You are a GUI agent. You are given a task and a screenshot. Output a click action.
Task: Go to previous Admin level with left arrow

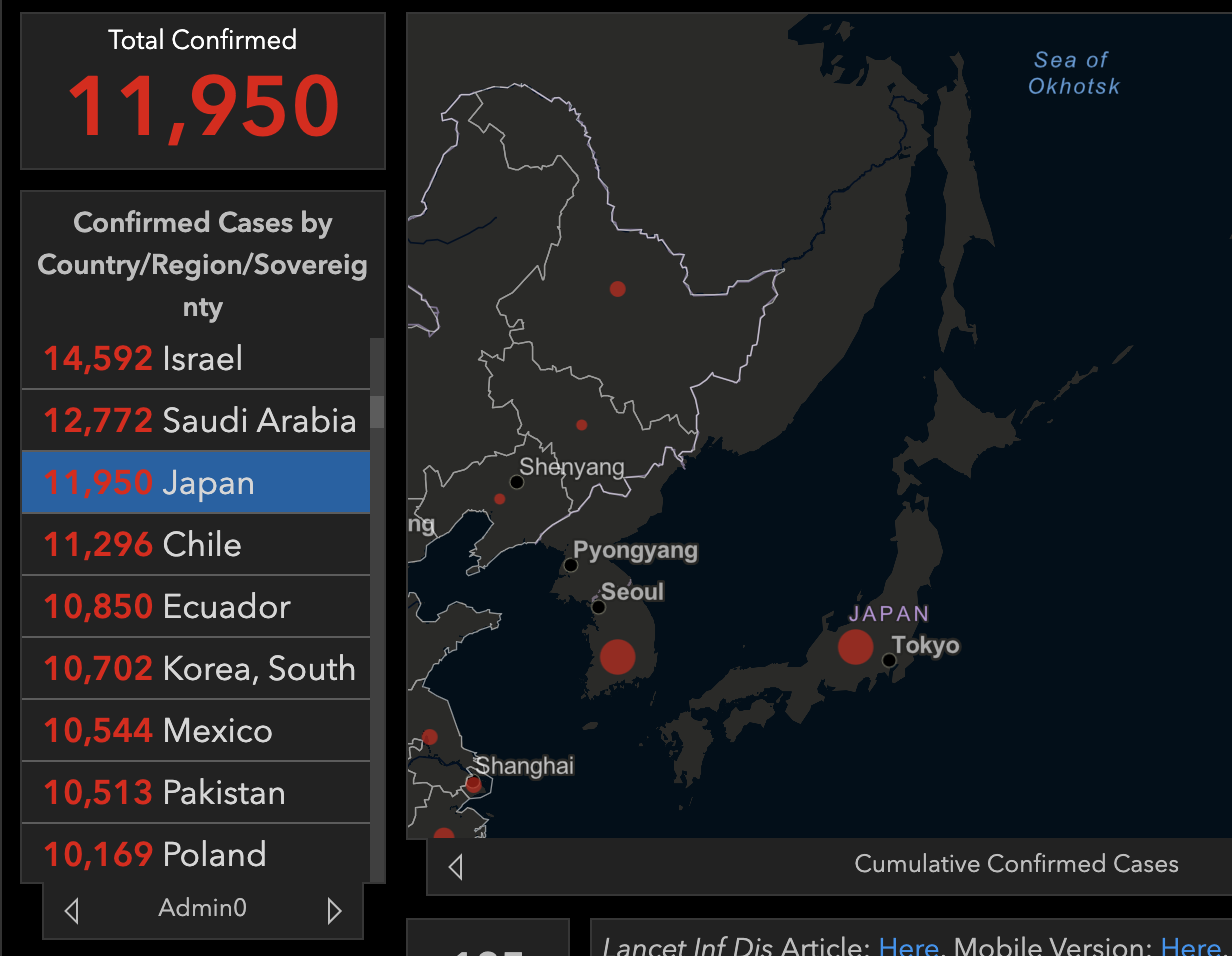click(x=71, y=910)
